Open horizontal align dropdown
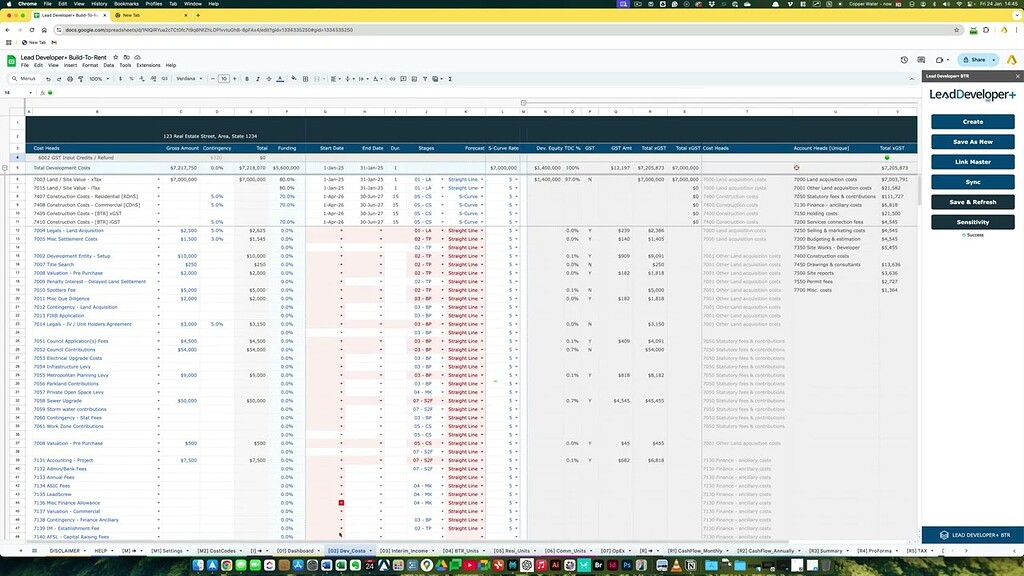The image size is (1024, 576). pyautogui.click(x=334, y=79)
